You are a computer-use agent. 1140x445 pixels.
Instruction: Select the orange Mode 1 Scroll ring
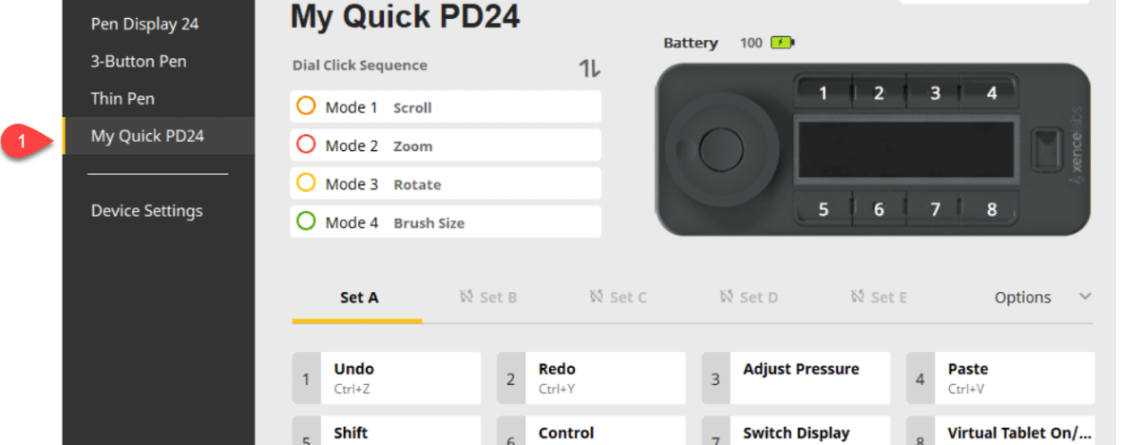coord(306,107)
